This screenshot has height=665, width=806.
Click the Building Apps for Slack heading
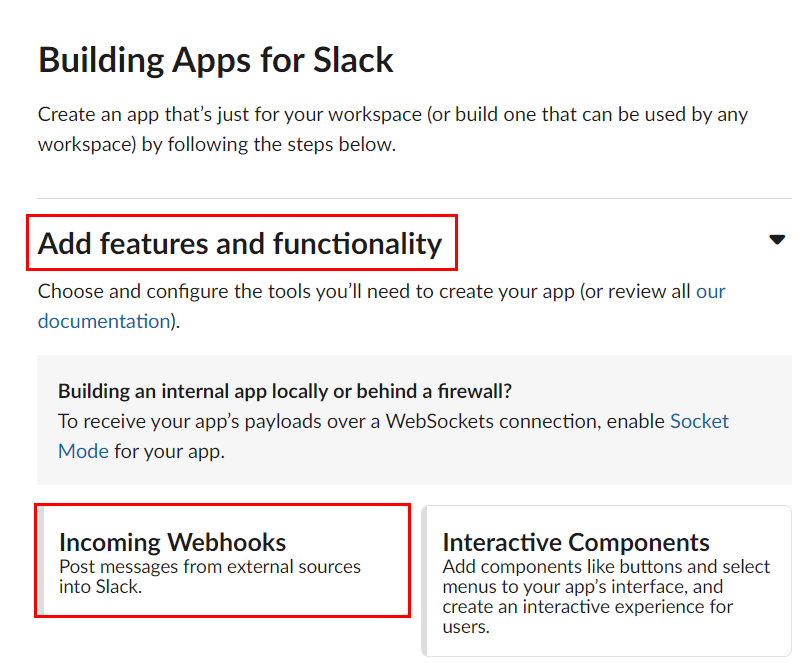(216, 60)
